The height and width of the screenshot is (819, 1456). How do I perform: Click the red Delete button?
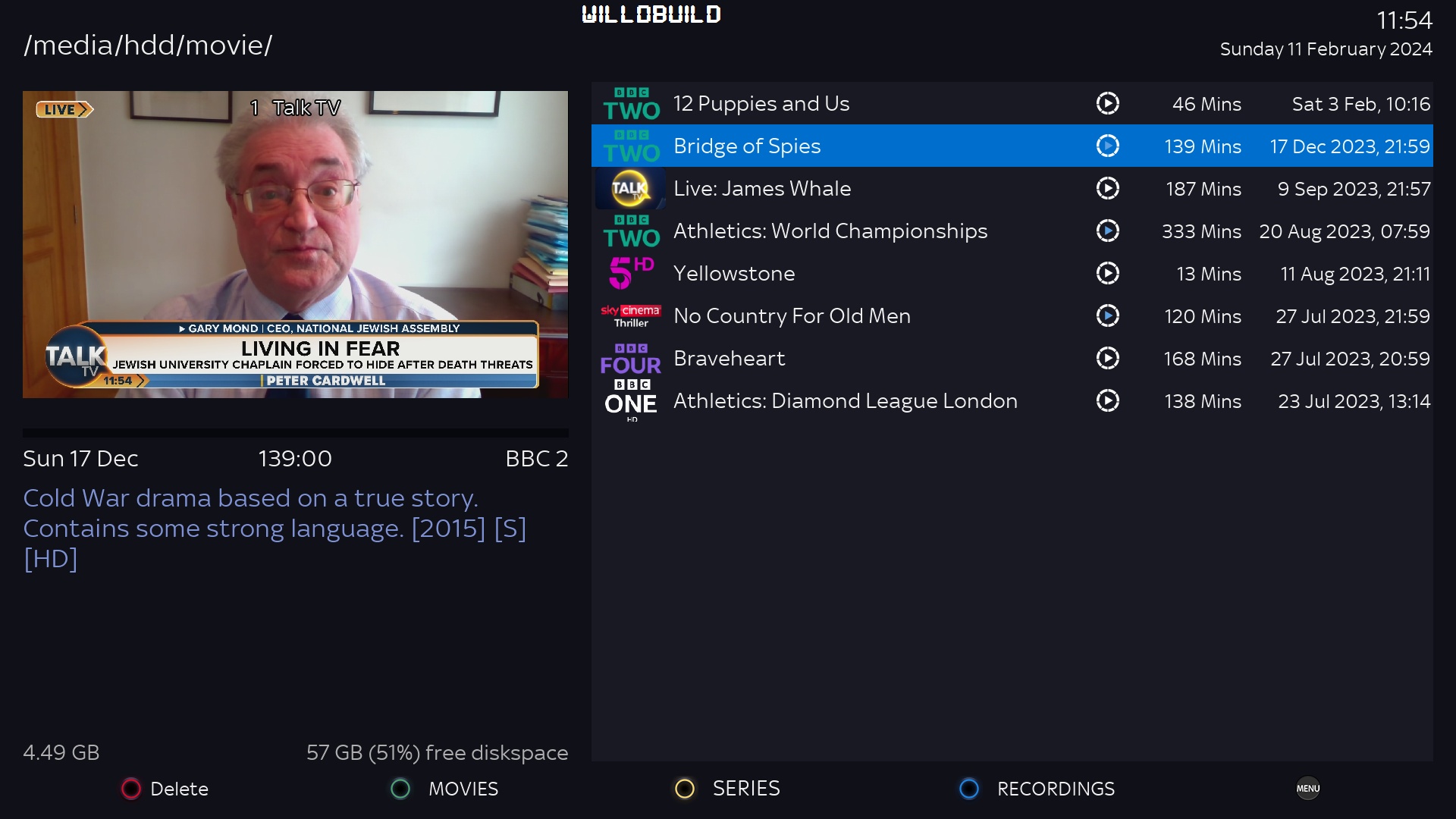[165, 789]
